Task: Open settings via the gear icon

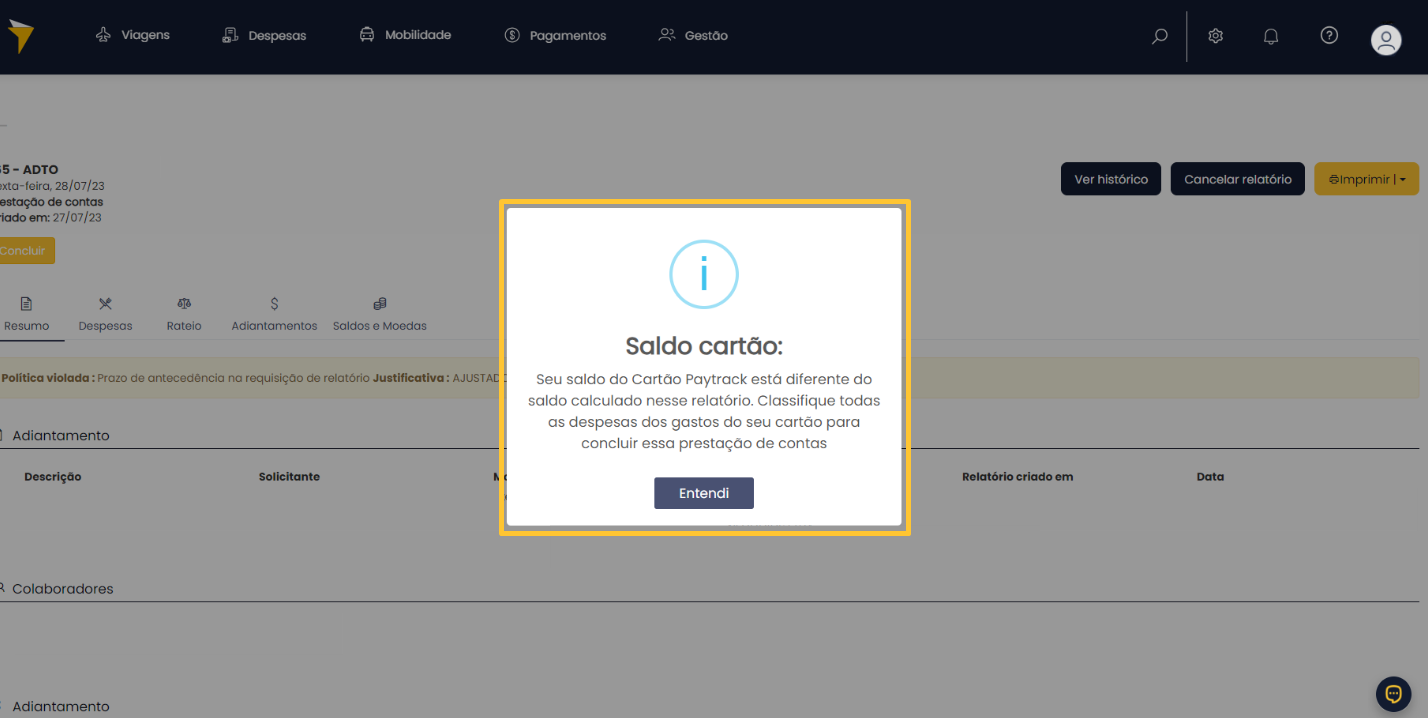Action: pos(1215,36)
